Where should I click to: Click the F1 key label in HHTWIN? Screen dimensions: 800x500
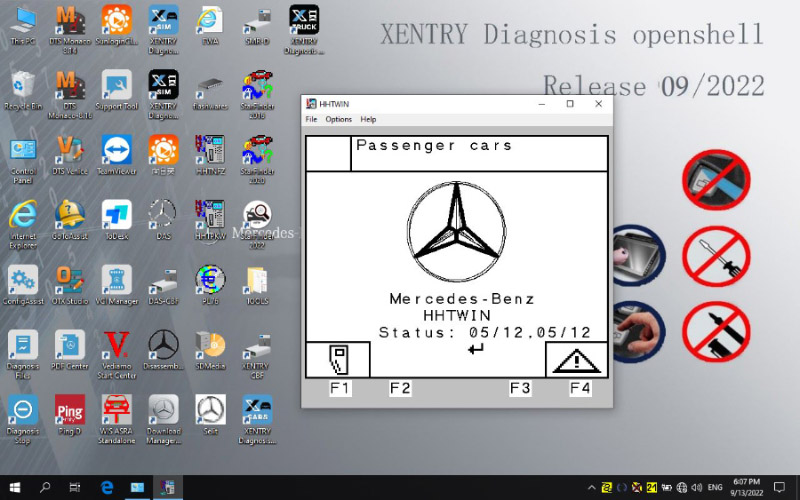coord(340,388)
